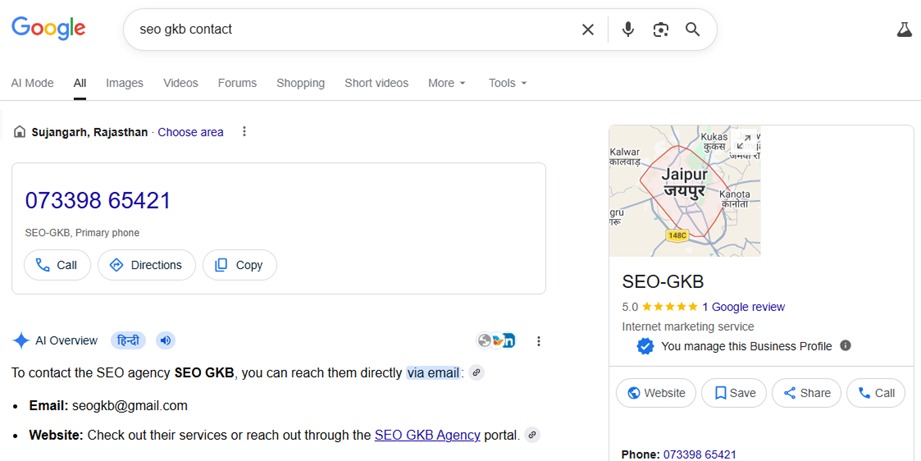Start voice search with the microphone icon
This screenshot has height=461, width=921.
(x=628, y=29)
